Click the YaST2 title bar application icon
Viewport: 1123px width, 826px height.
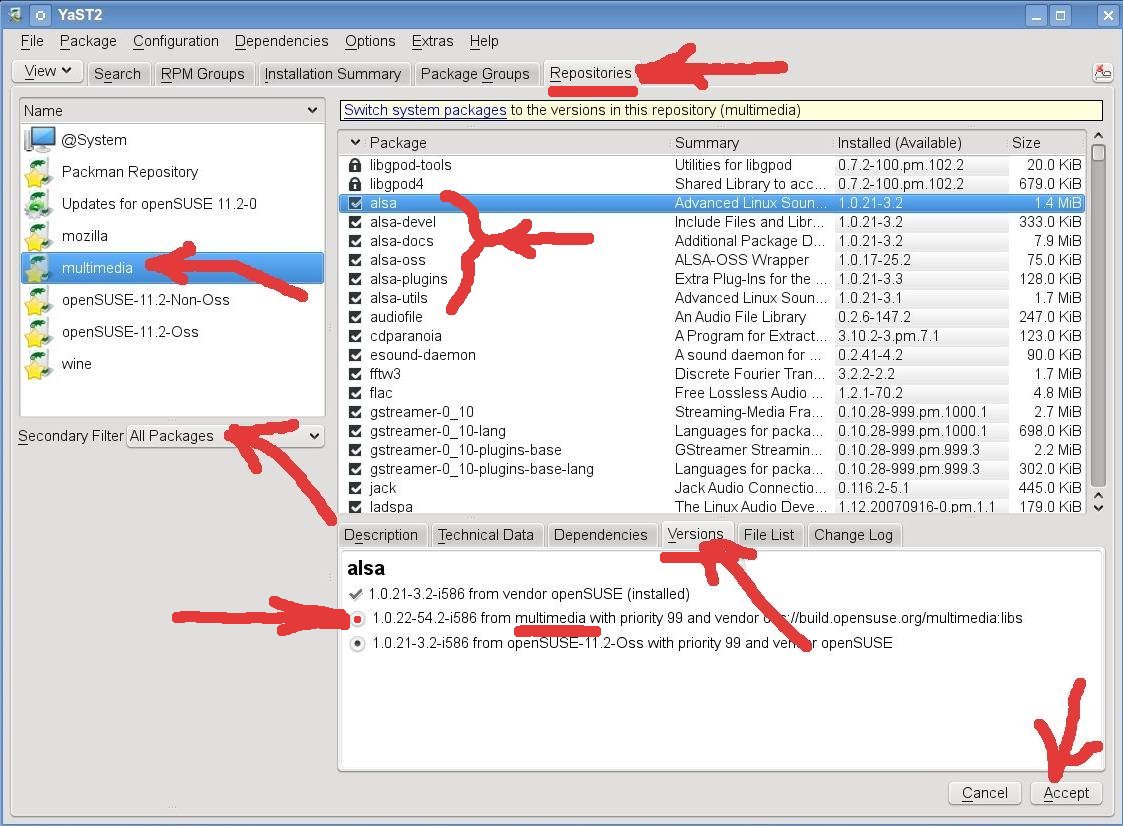(13, 14)
